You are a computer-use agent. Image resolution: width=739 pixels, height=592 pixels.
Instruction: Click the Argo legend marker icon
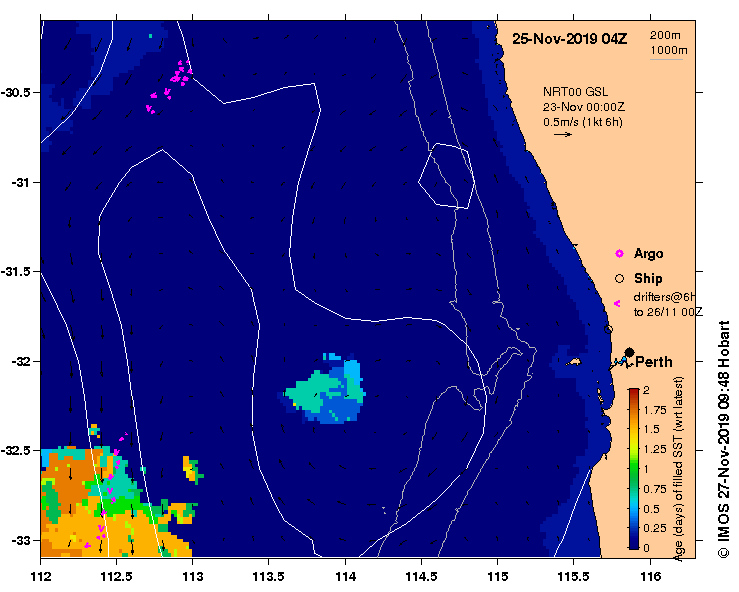[x=619, y=254]
